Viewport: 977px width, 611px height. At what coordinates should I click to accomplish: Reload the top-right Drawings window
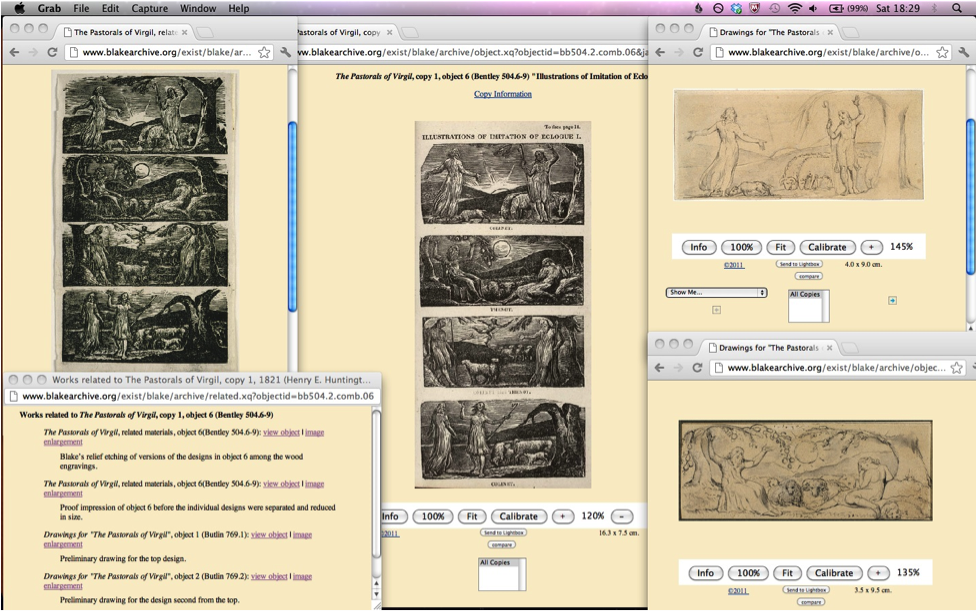[698, 52]
